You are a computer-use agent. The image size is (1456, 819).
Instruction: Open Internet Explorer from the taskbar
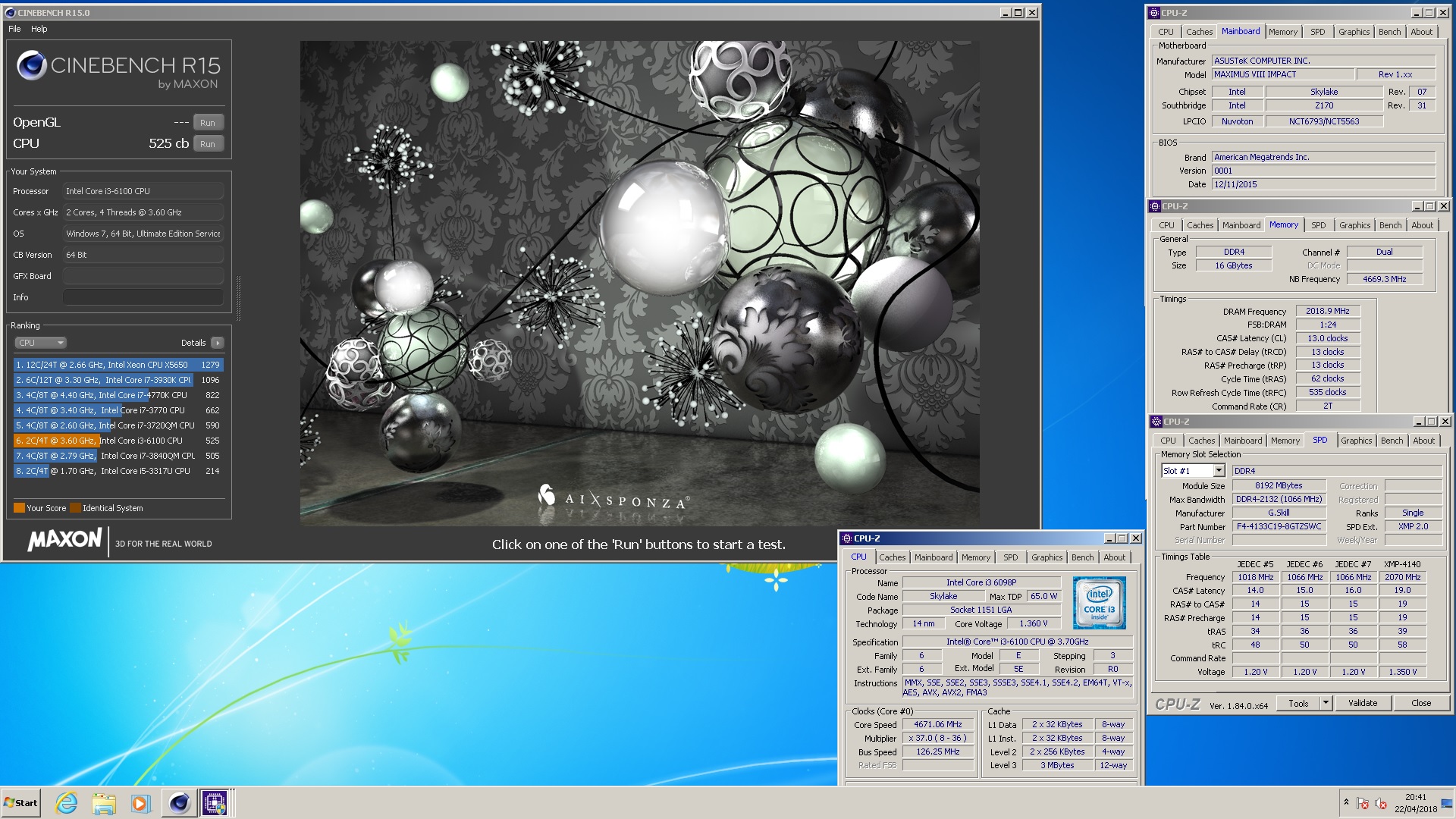[67, 803]
